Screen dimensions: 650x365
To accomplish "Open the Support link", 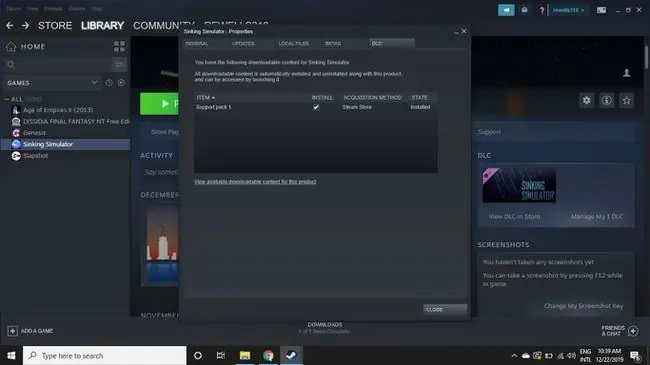I will pos(489,132).
